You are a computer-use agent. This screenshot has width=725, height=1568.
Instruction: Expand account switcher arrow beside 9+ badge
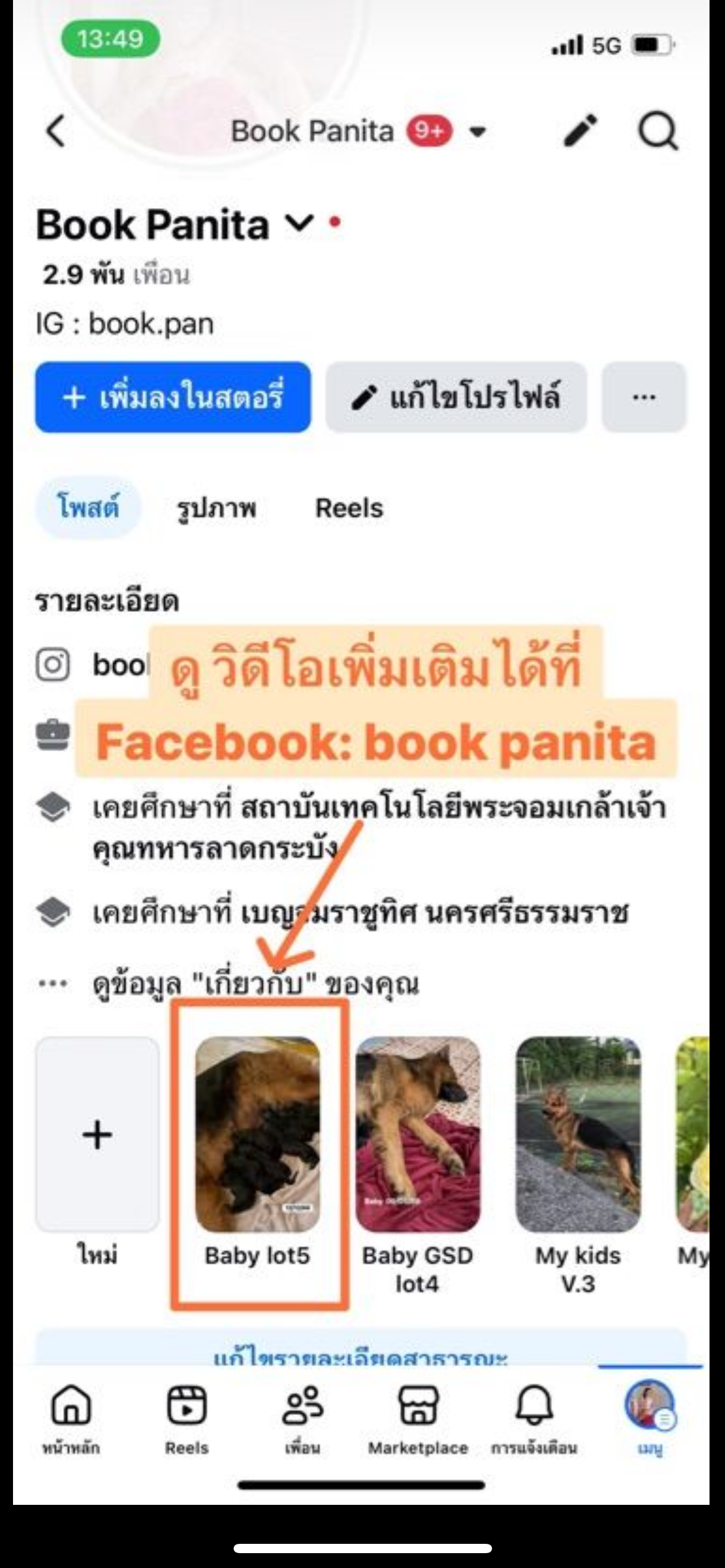tap(477, 131)
